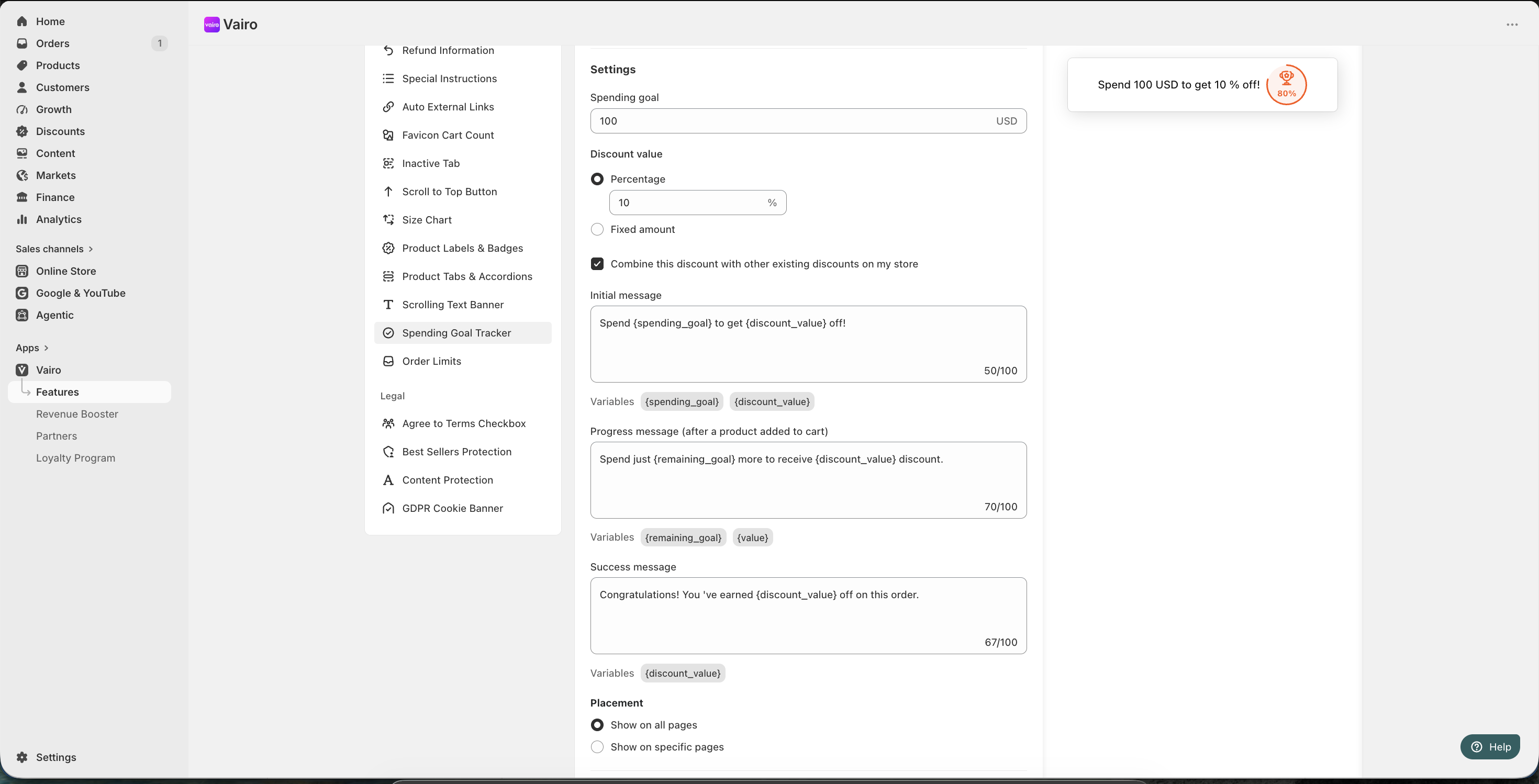Select the Fixed amount radio button
The width and height of the screenshot is (1539, 784).
(597, 229)
